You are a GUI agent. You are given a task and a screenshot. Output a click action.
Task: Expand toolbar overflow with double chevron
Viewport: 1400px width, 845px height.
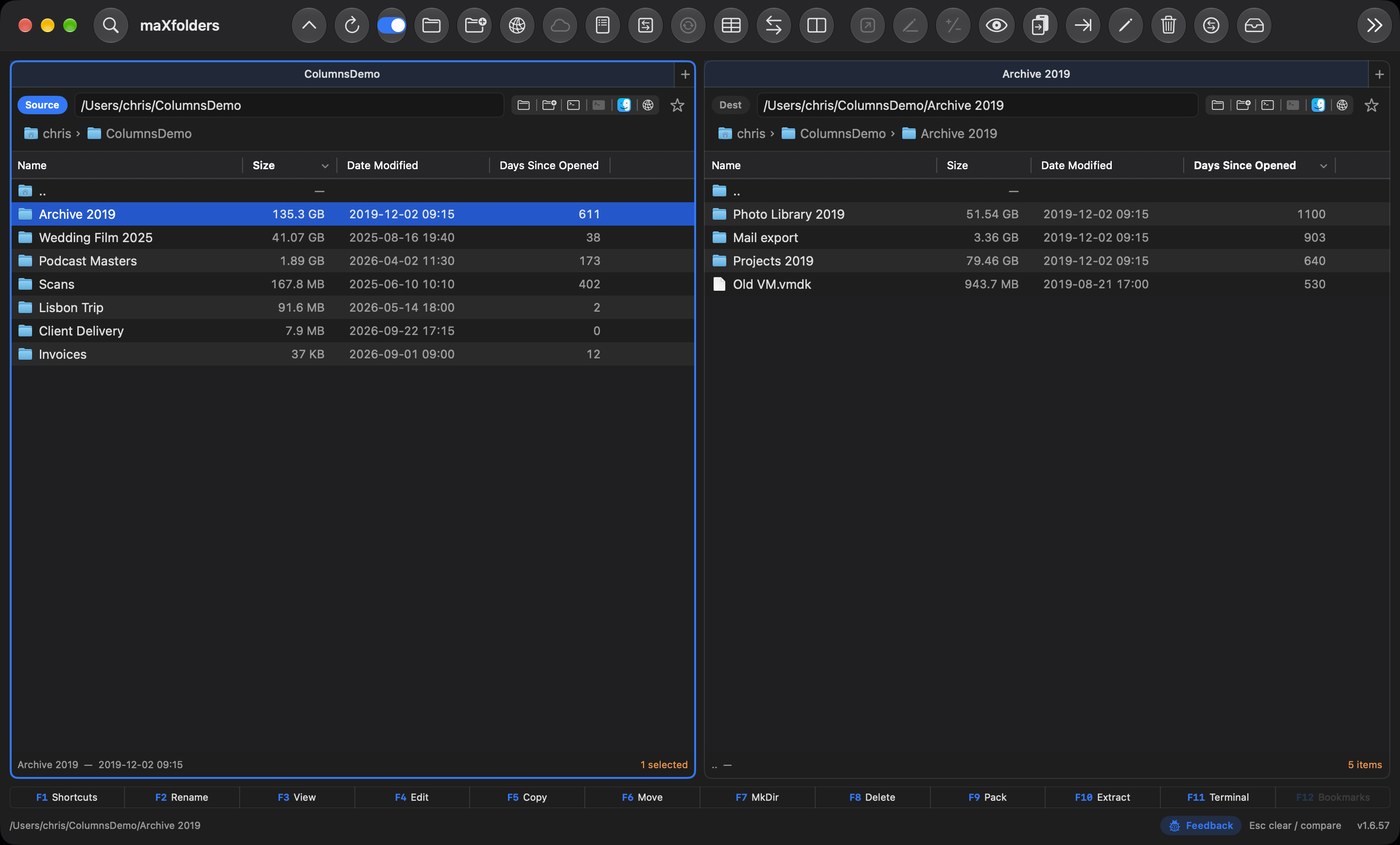[1375, 25]
